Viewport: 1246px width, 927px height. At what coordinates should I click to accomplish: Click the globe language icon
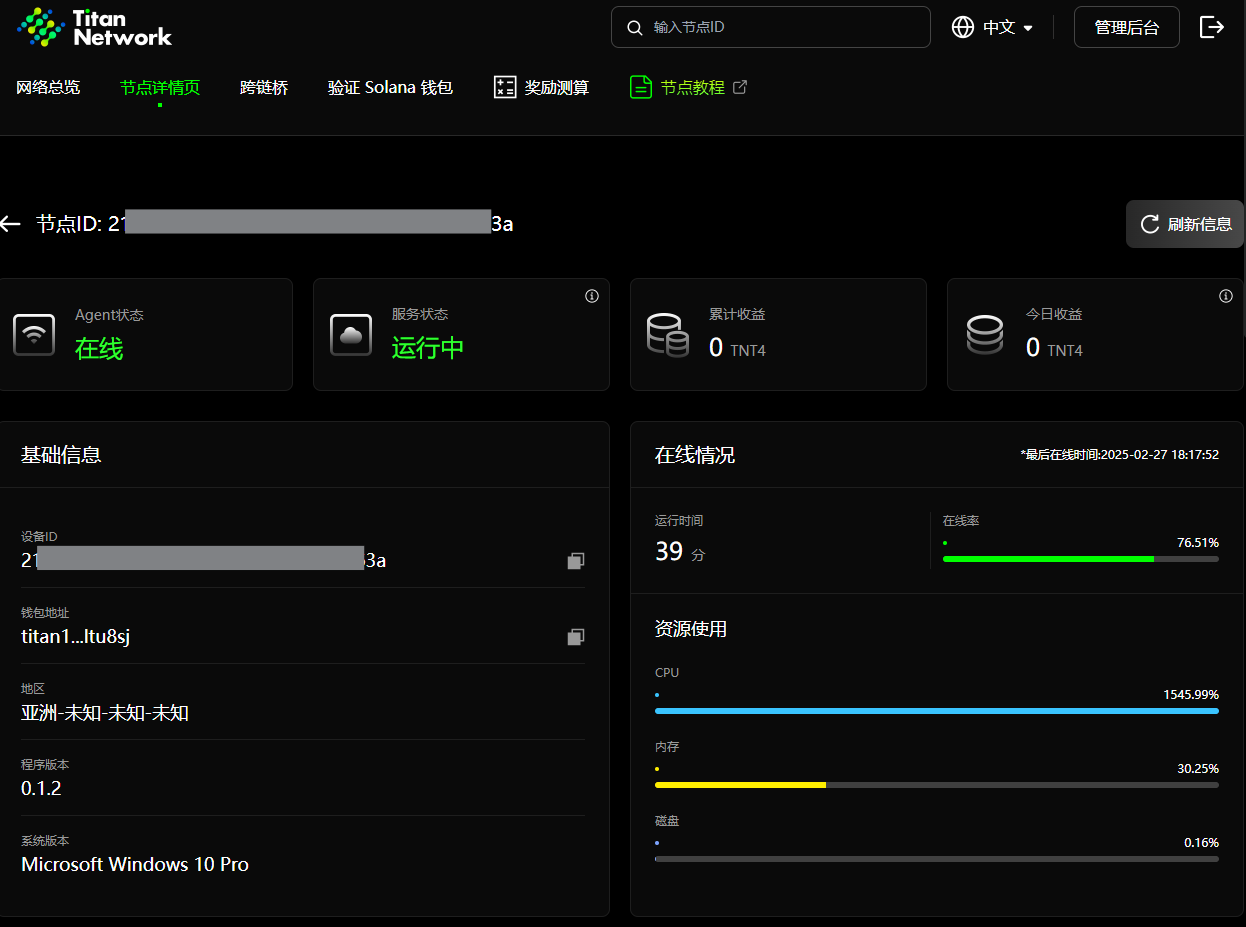pos(963,27)
